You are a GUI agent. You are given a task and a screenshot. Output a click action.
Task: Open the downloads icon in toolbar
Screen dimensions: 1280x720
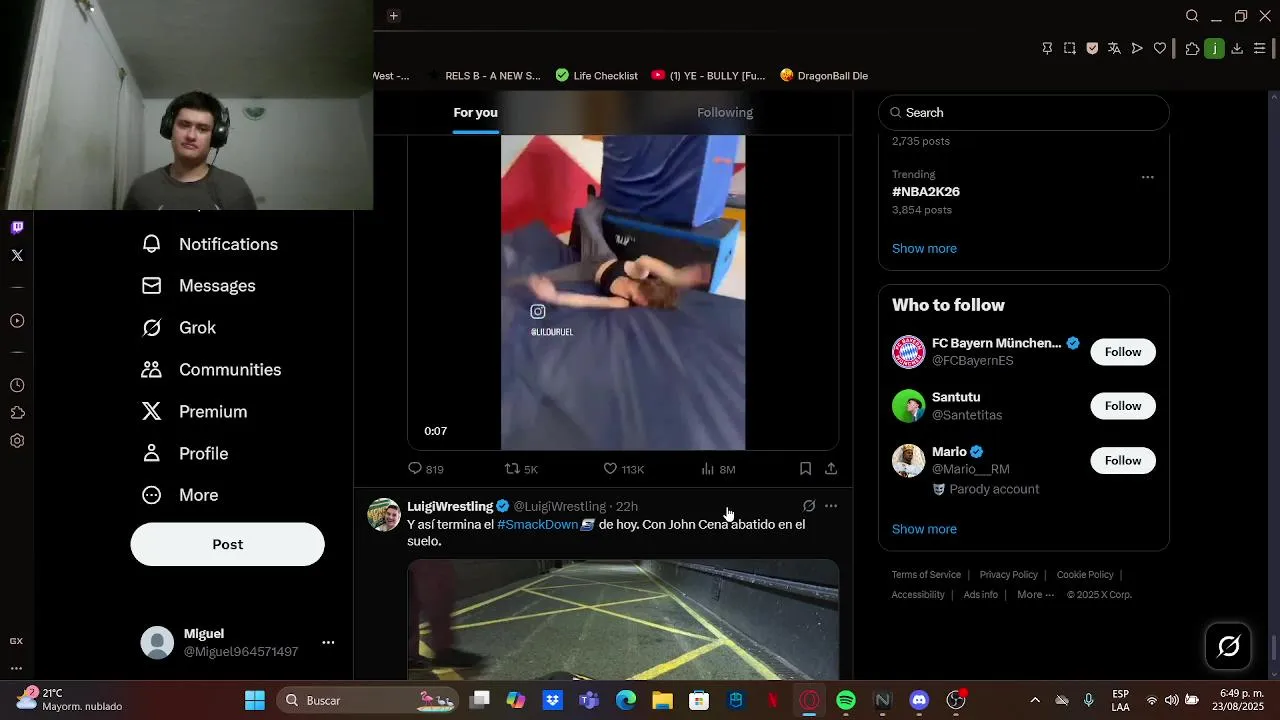tap(1237, 48)
